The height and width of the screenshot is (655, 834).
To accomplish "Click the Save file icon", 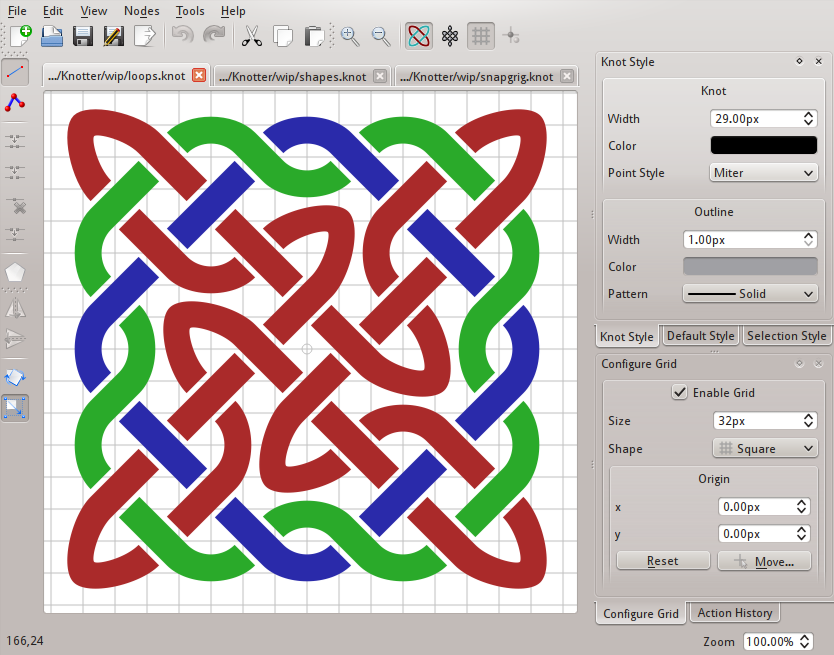I will click(x=83, y=36).
